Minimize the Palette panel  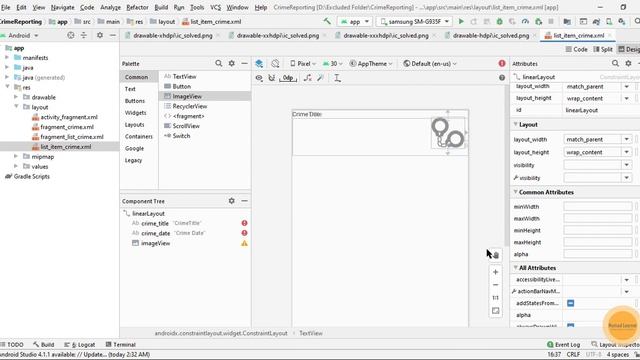coord(244,63)
